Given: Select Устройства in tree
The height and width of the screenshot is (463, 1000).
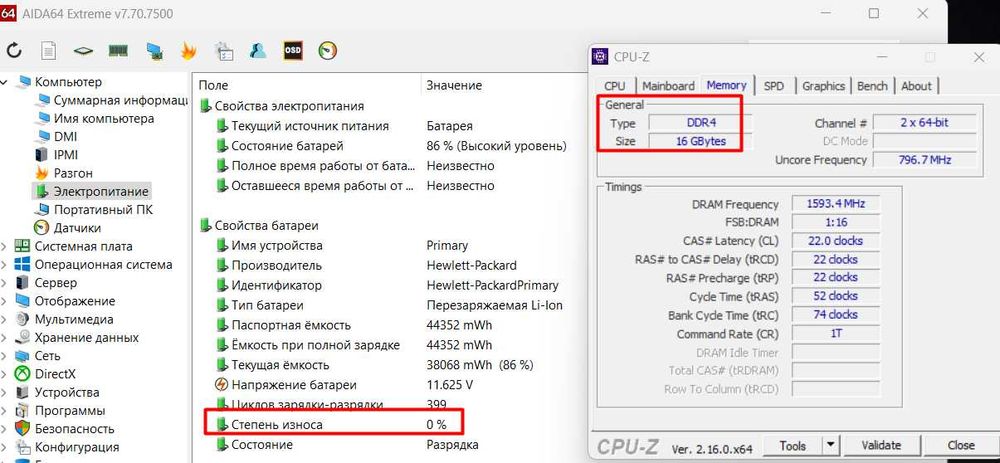Looking at the screenshot, I should (67, 392).
